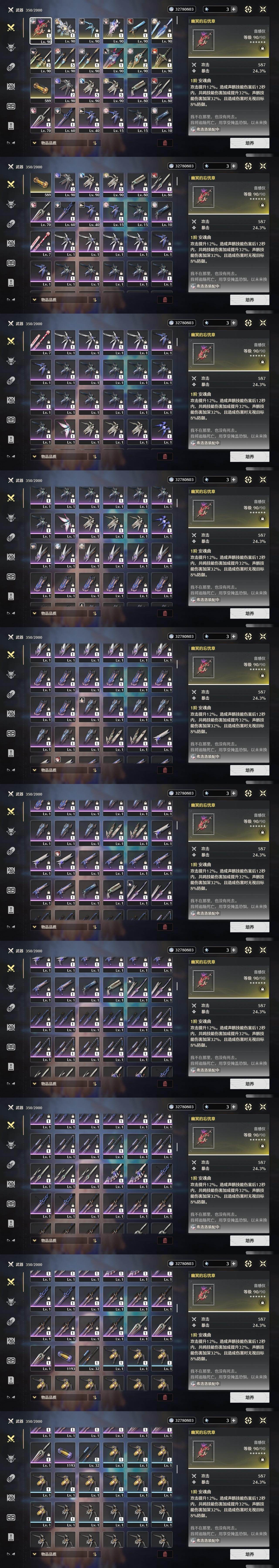Open the echoes category icon in the topmost sidebar
This screenshot has height=1568, width=279.
(x=11, y=47)
